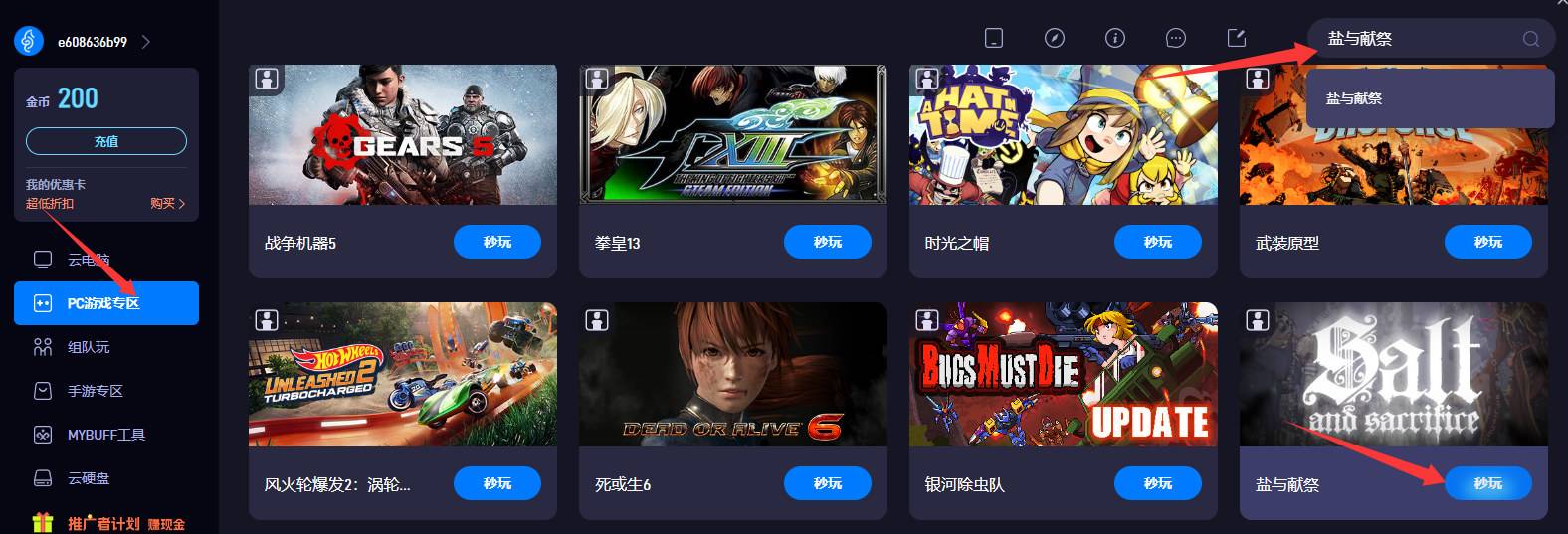
Task: Open the chat messages bubble icon
Action: point(1176,38)
